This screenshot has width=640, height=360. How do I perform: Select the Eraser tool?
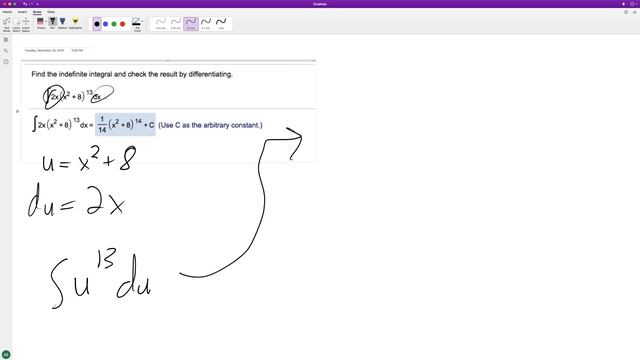tap(40, 23)
